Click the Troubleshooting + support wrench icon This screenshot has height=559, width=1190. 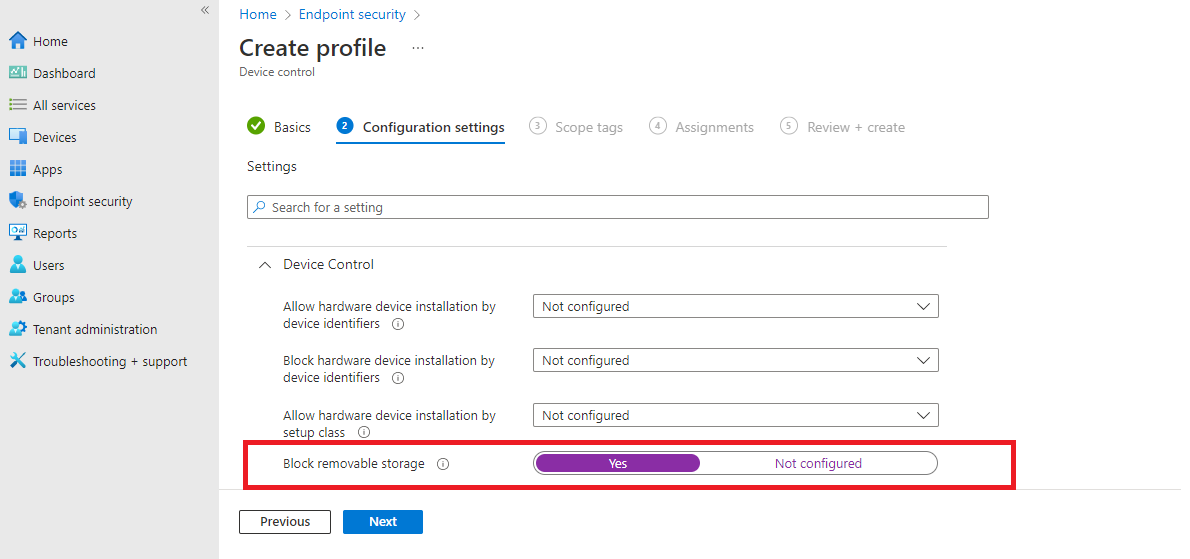point(18,361)
